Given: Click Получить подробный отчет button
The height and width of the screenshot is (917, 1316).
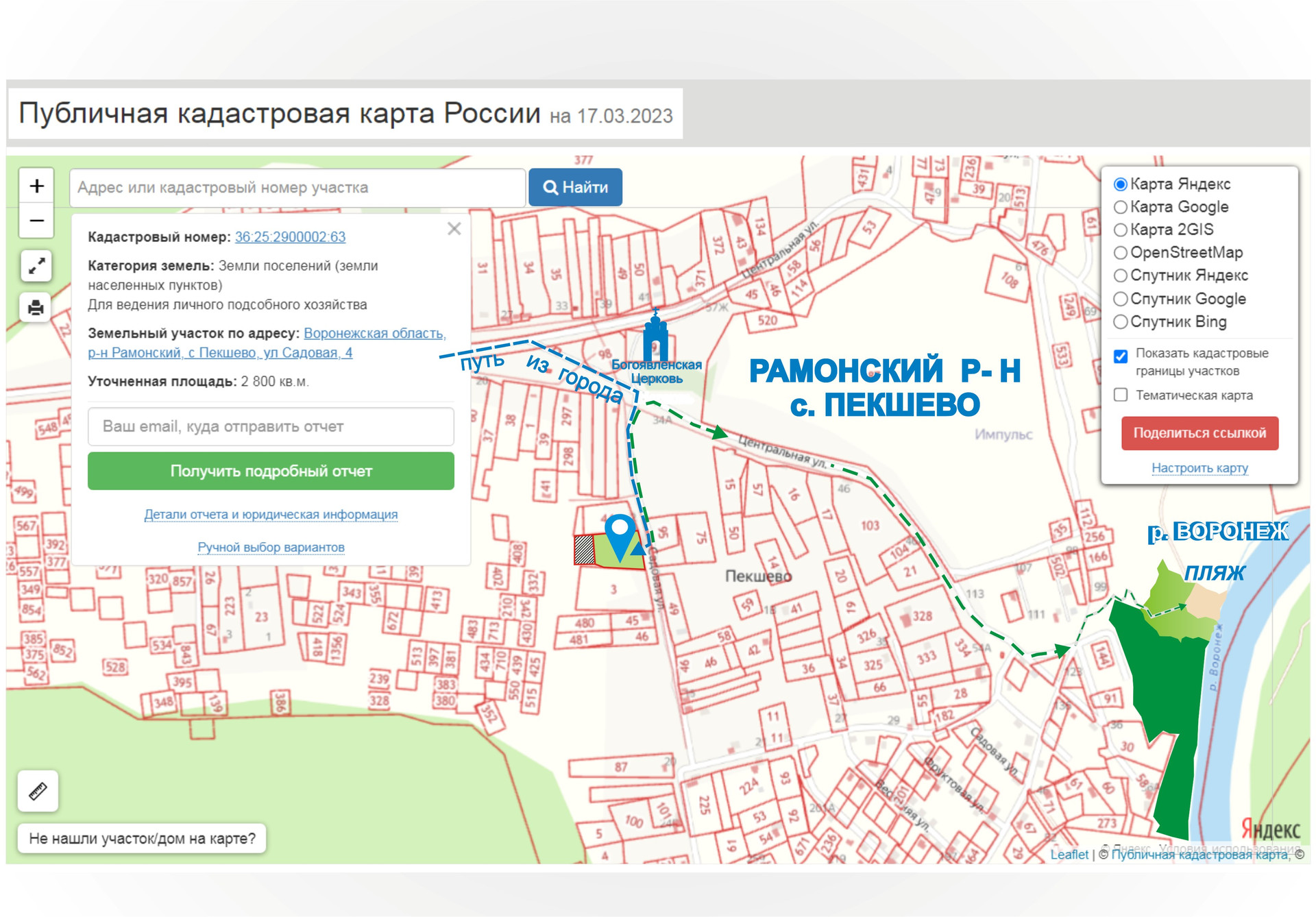Looking at the screenshot, I should tap(271, 471).
